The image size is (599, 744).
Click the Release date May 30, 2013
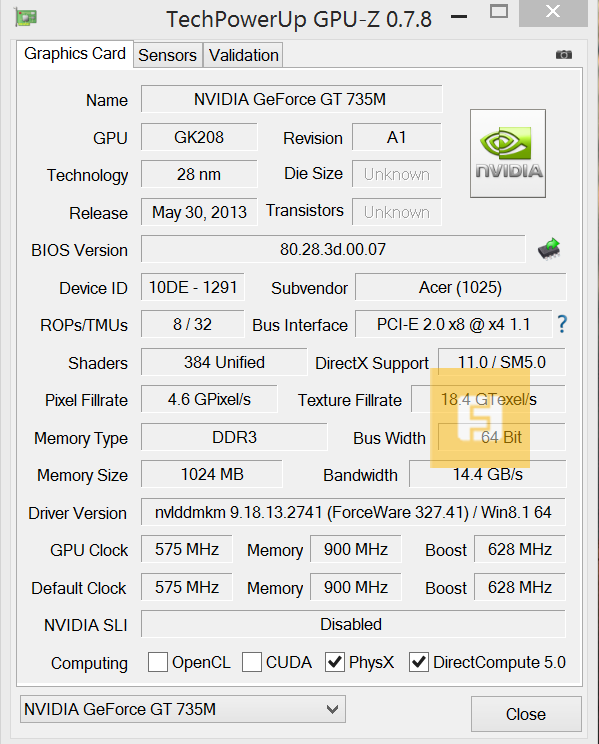click(199, 212)
